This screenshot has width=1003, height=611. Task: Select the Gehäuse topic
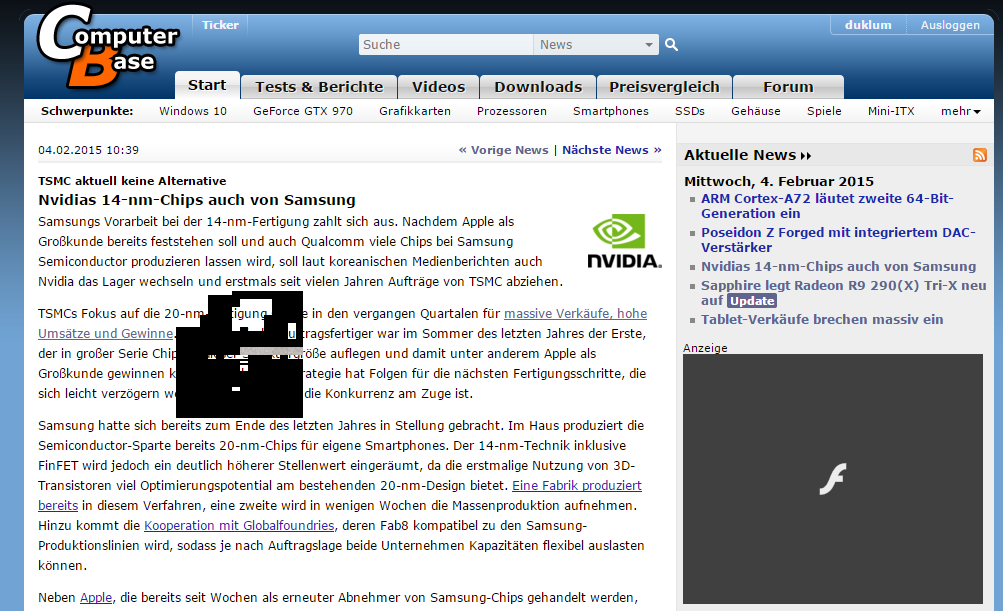pos(755,111)
